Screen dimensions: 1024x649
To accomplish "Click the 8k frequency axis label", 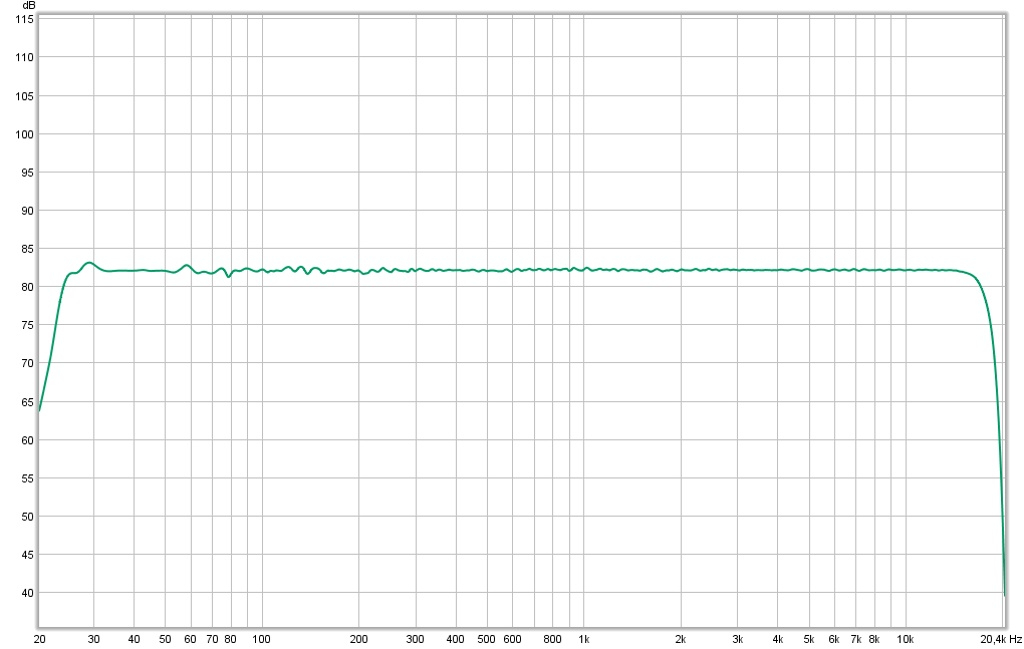I will [874, 639].
